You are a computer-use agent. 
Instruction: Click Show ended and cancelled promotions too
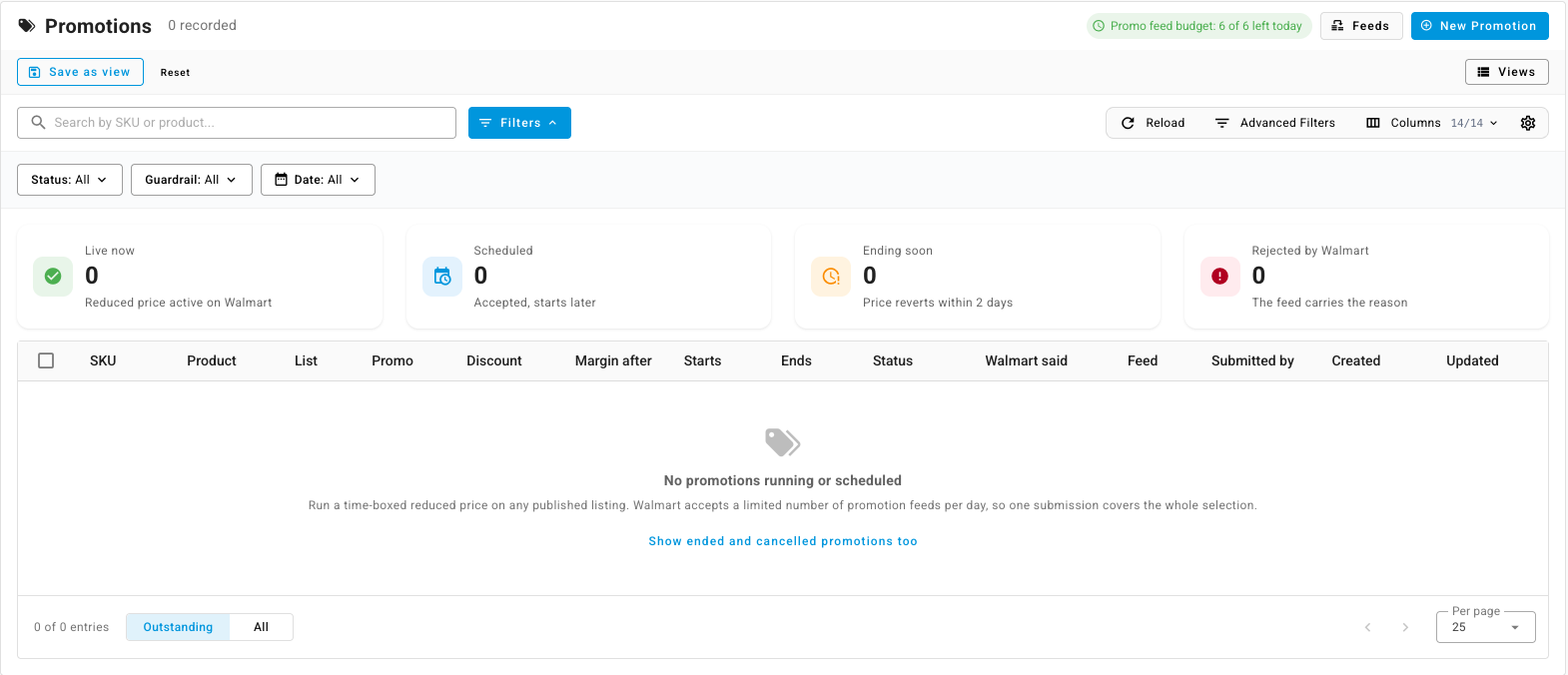(x=783, y=541)
